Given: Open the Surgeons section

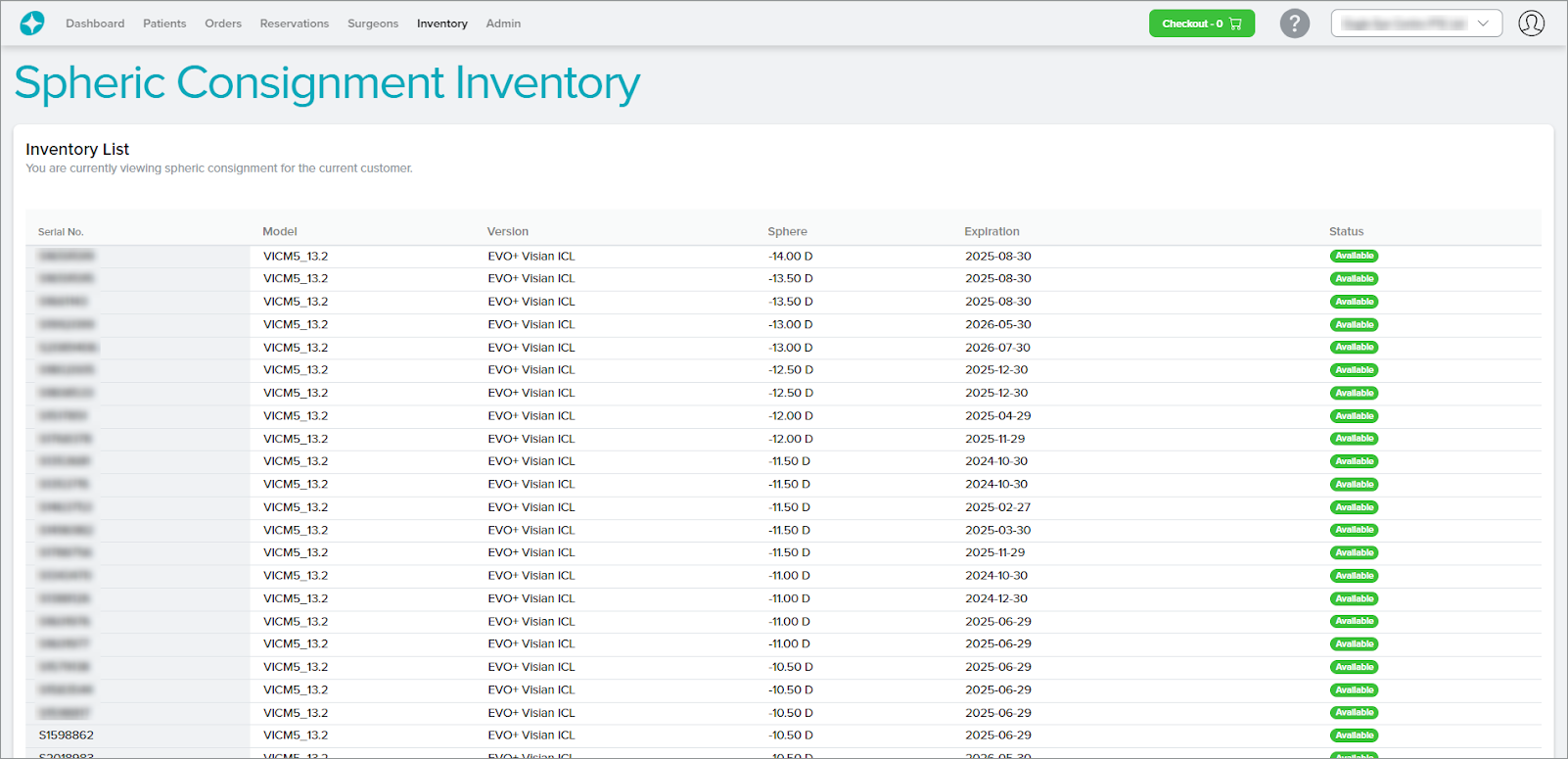Looking at the screenshot, I should (373, 24).
